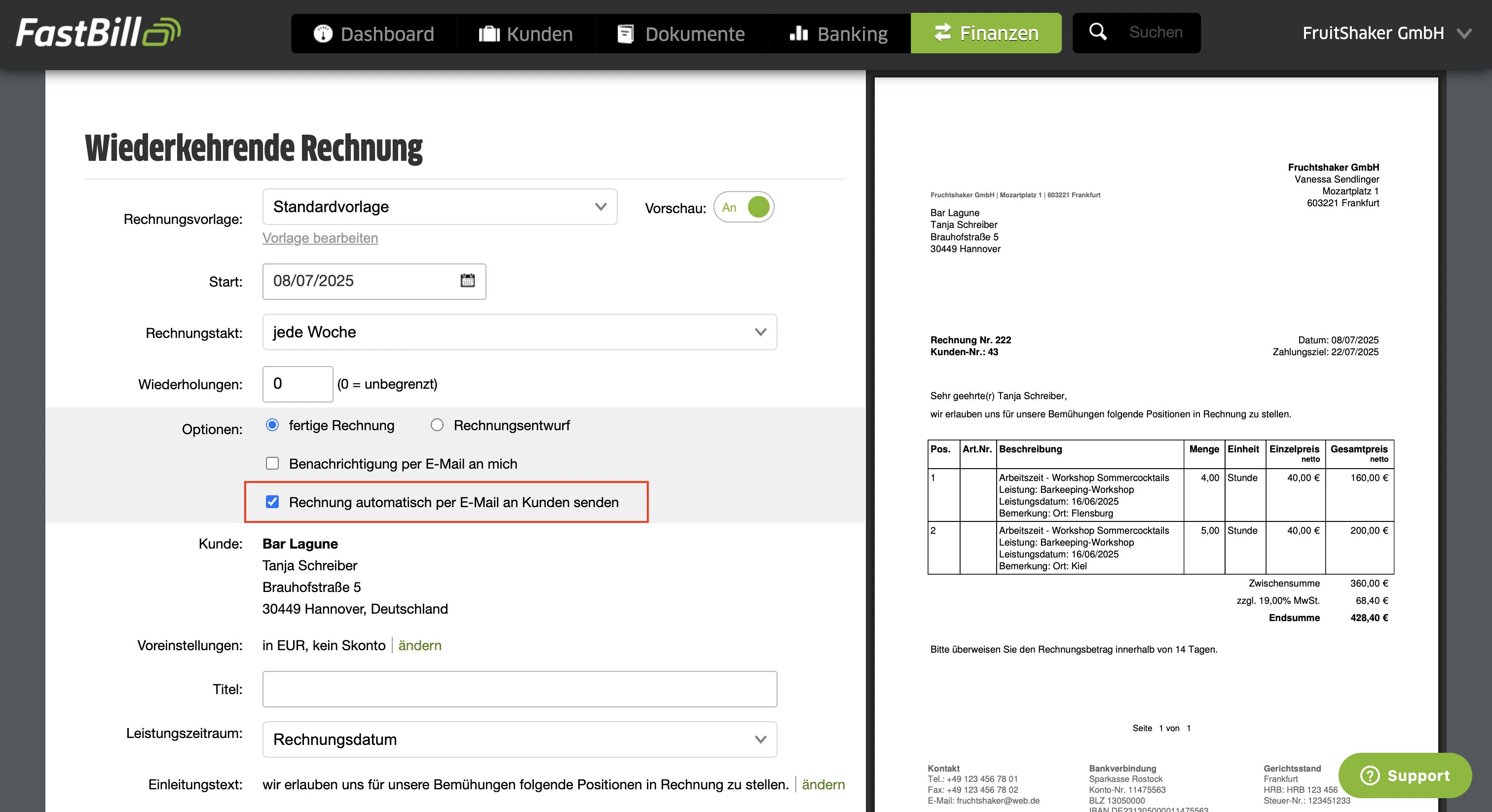Image resolution: width=1492 pixels, height=812 pixels.
Task: Click the 30449 Hannover, Deutschland address line
Action: [x=355, y=609]
